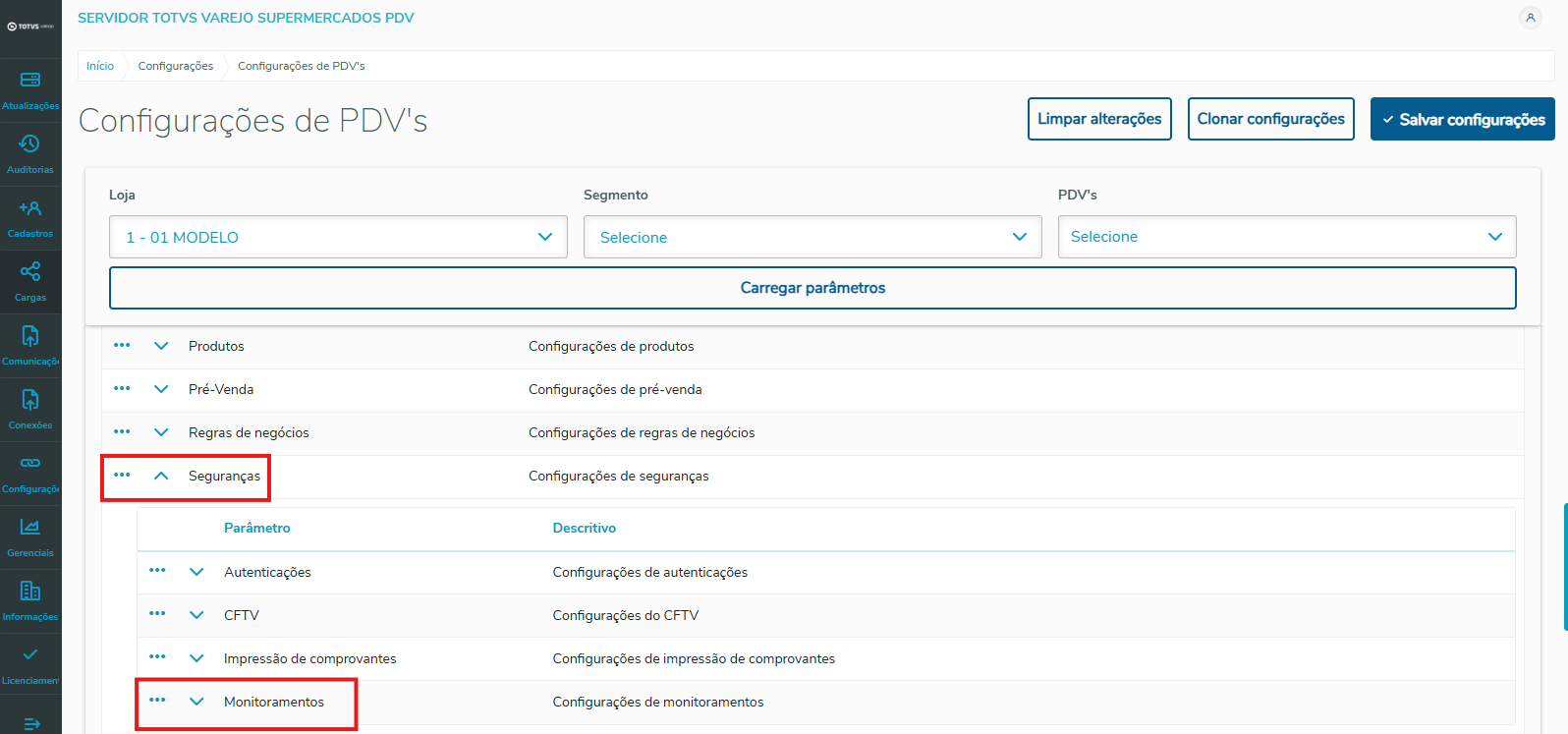Open the Loja dropdown
The width and height of the screenshot is (1568, 734).
[x=338, y=237]
